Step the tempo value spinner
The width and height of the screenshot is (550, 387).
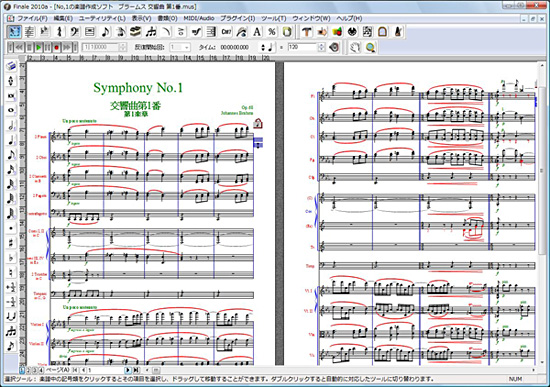tap(321, 47)
